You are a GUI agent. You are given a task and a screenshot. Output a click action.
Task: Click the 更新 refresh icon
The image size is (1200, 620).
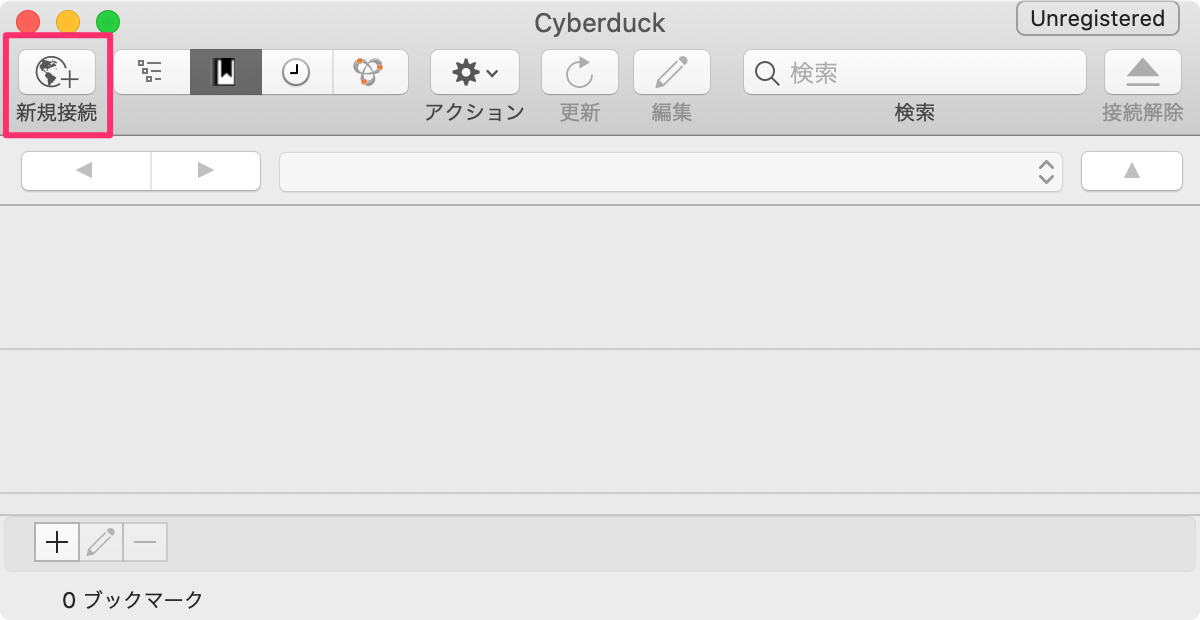pyautogui.click(x=580, y=72)
